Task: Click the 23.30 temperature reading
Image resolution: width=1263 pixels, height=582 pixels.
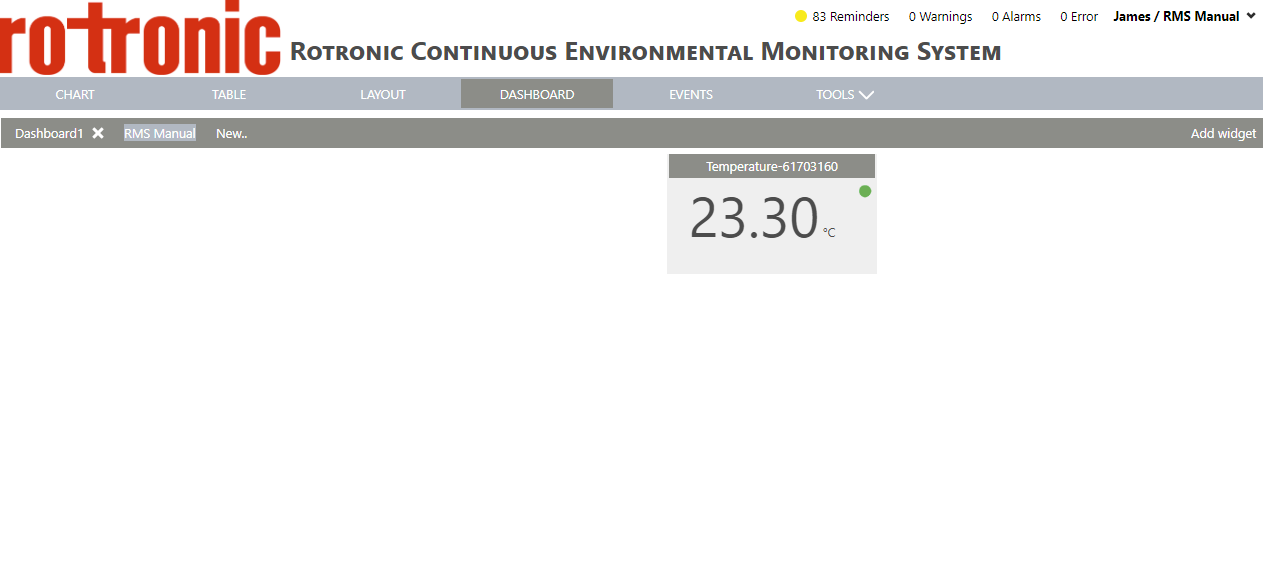Action: click(x=754, y=218)
